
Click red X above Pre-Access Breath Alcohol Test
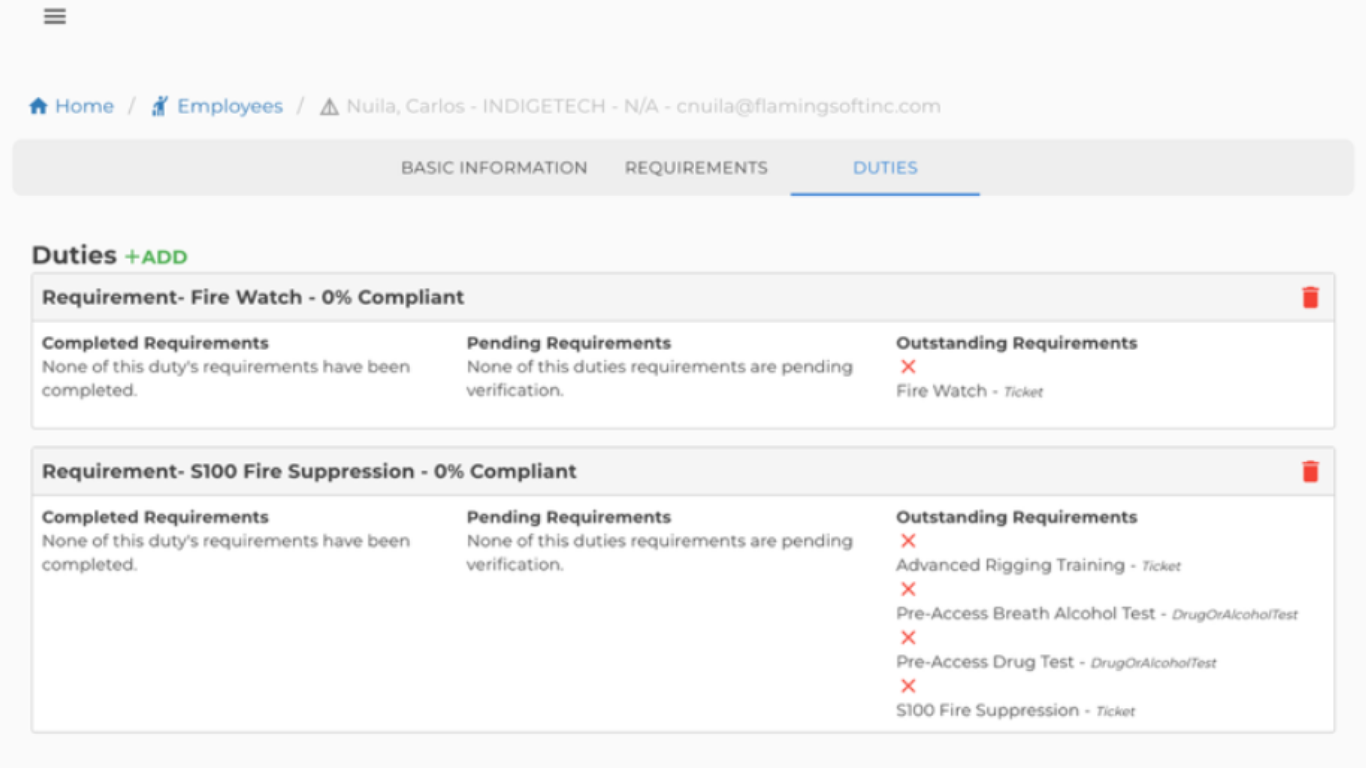[908, 589]
